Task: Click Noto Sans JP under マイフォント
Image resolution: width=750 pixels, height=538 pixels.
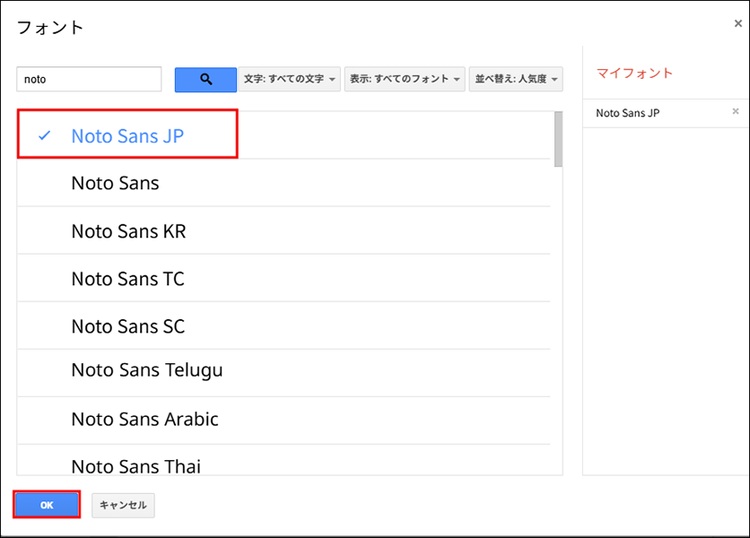Action: (x=627, y=113)
